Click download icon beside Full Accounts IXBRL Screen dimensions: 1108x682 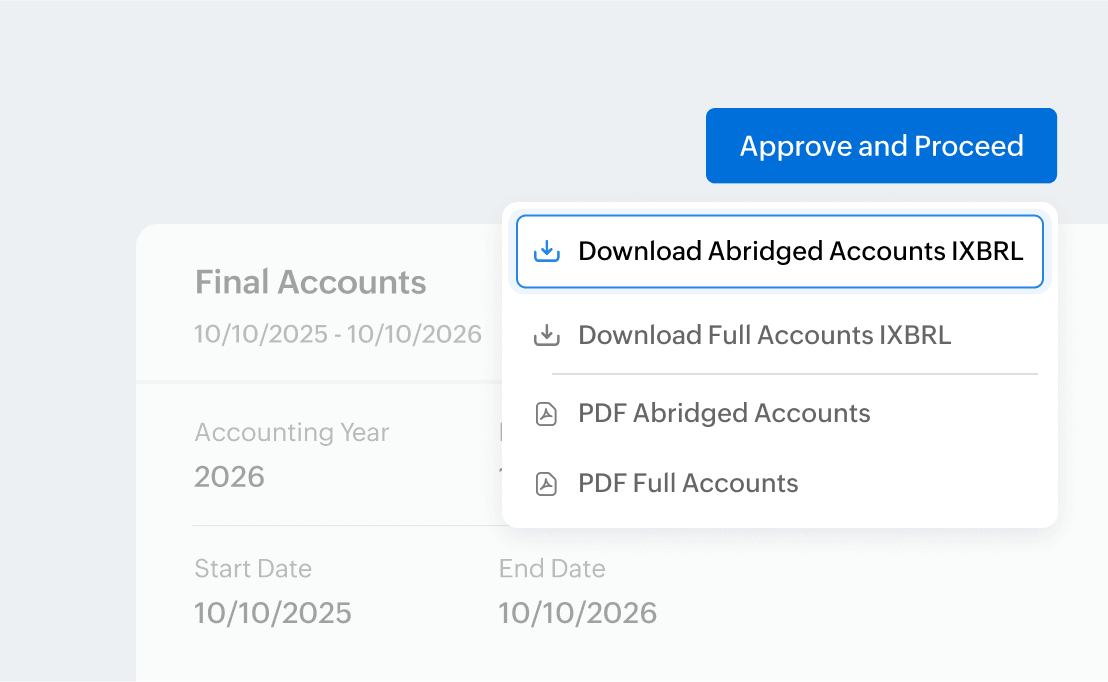[546, 335]
